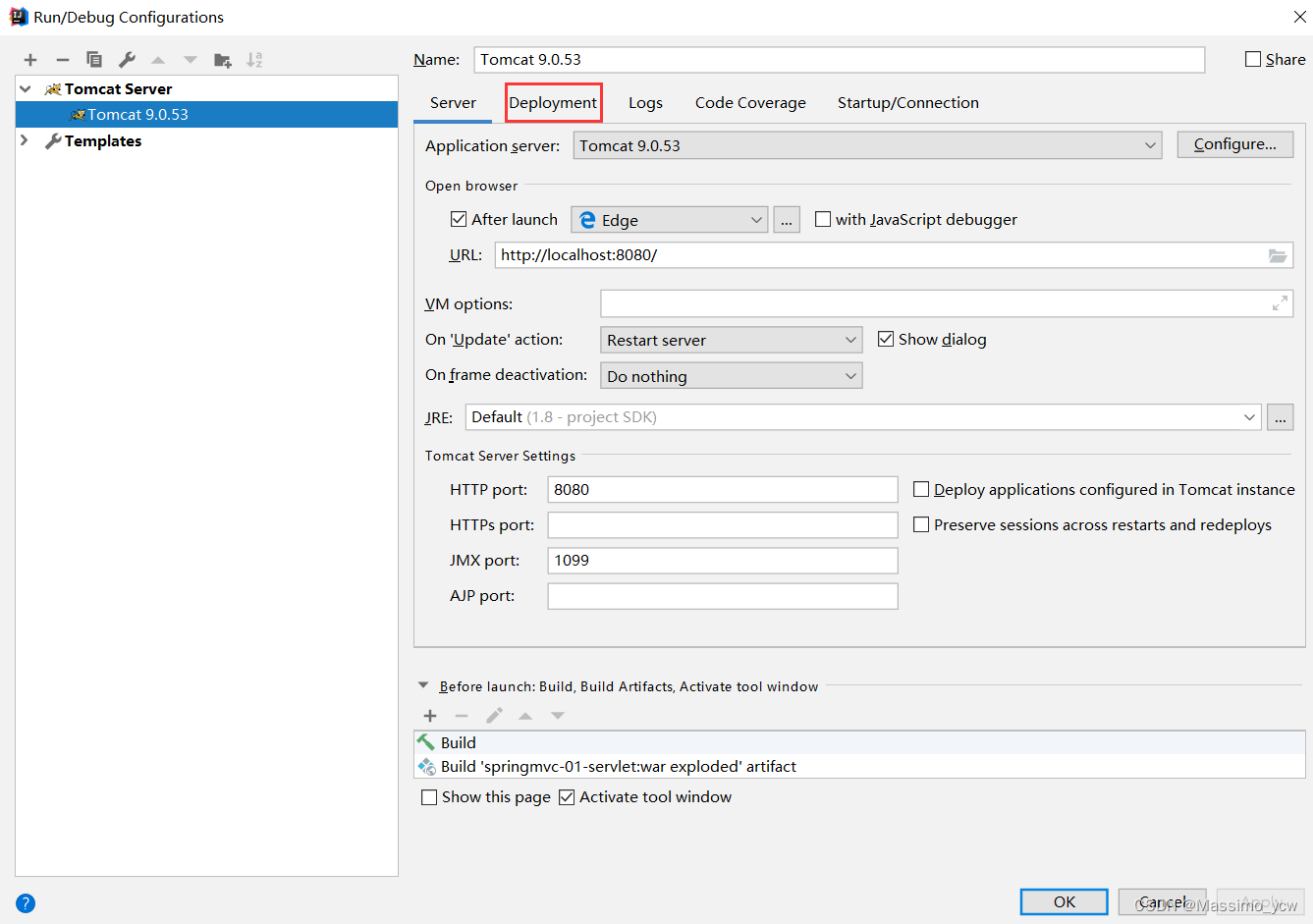Collapse the Tomcat Server tree node
1313x924 pixels.
[x=26, y=88]
